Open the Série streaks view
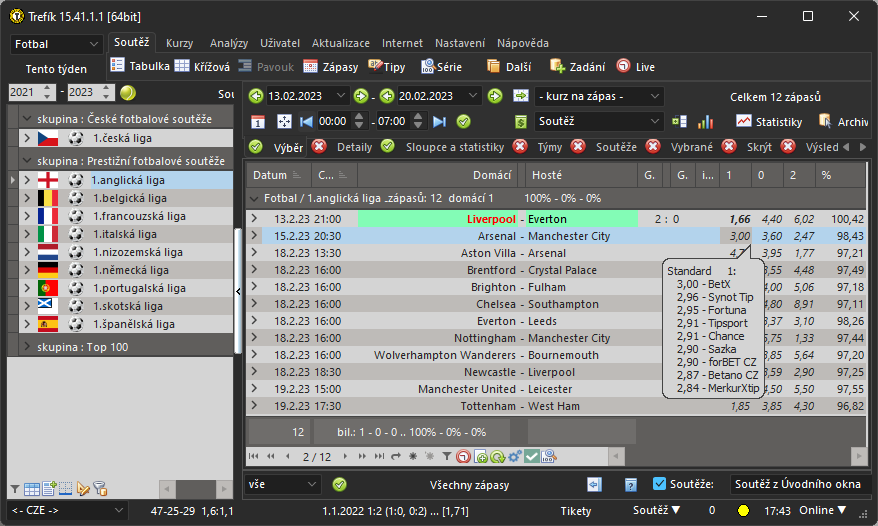Viewport: 878px width, 526px height. pos(441,67)
